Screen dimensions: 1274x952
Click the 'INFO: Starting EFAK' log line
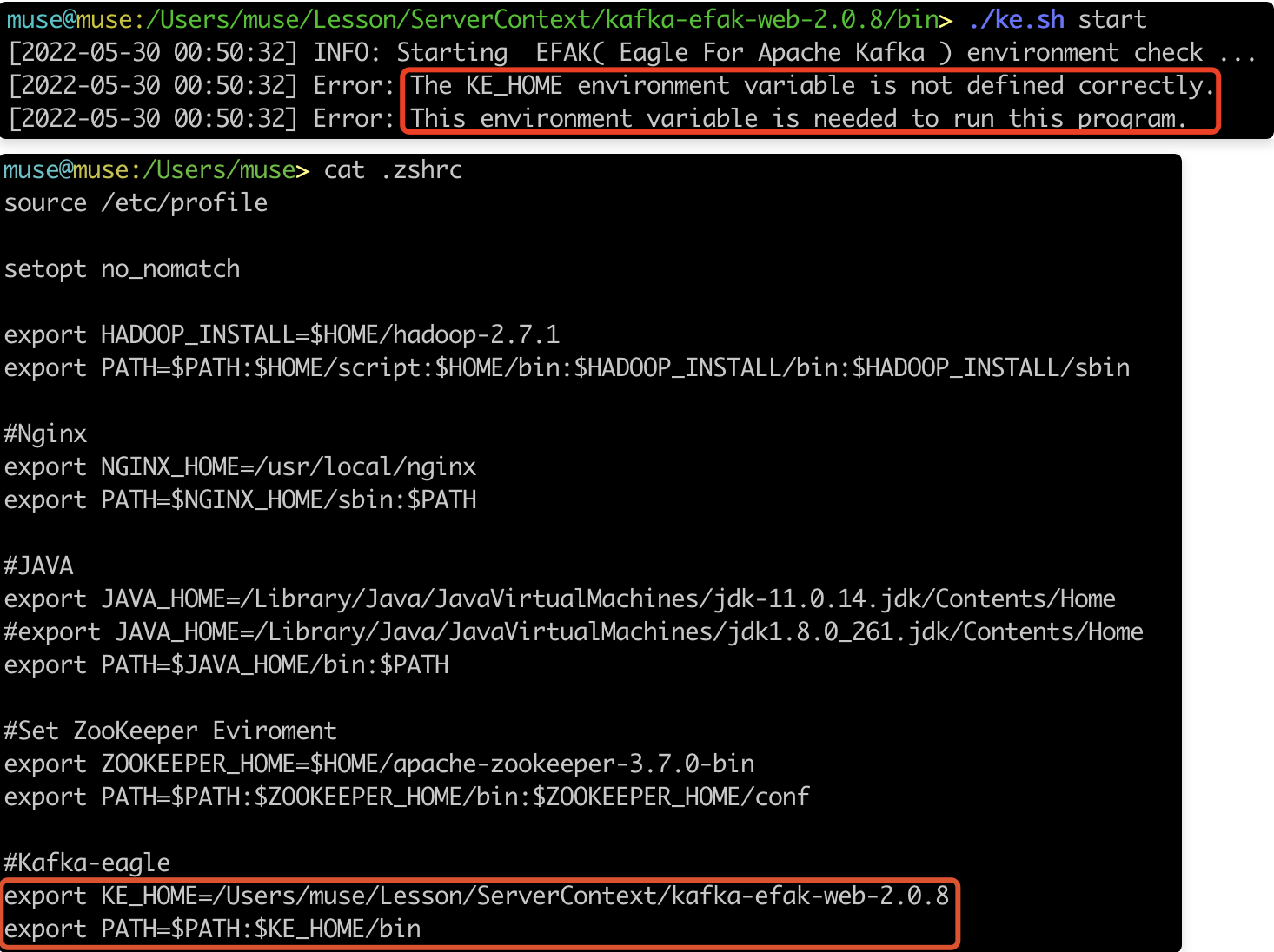pyautogui.click(x=632, y=52)
